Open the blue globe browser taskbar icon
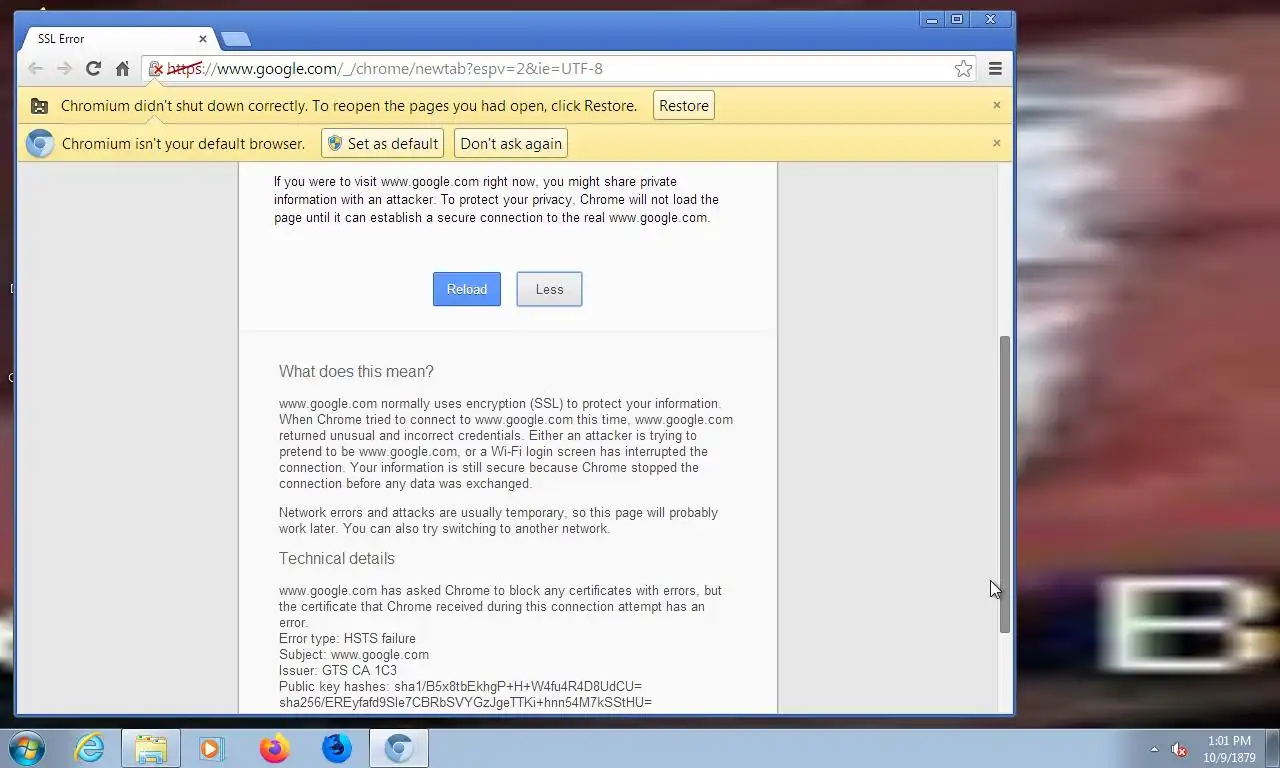The height and width of the screenshot is (768, 1280). tap(337, 748)
